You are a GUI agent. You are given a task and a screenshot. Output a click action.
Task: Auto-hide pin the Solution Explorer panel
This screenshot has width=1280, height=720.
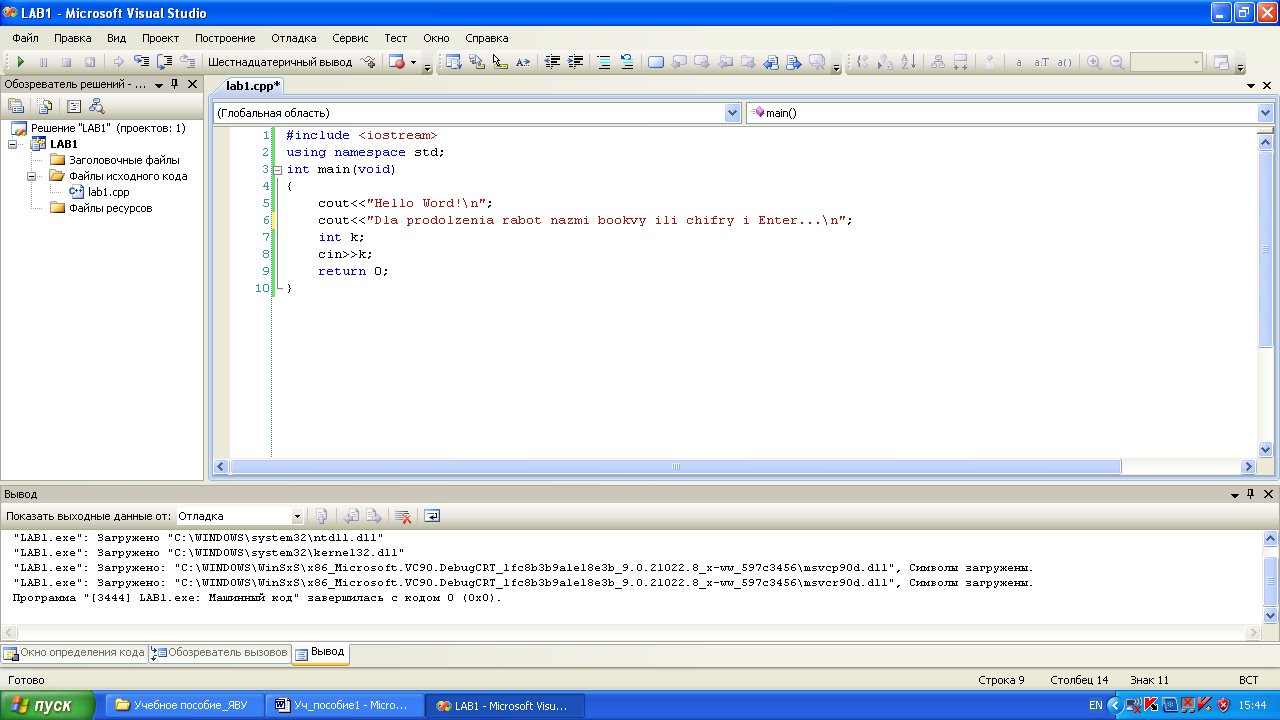pyautogui.click(x=175, y=84)
